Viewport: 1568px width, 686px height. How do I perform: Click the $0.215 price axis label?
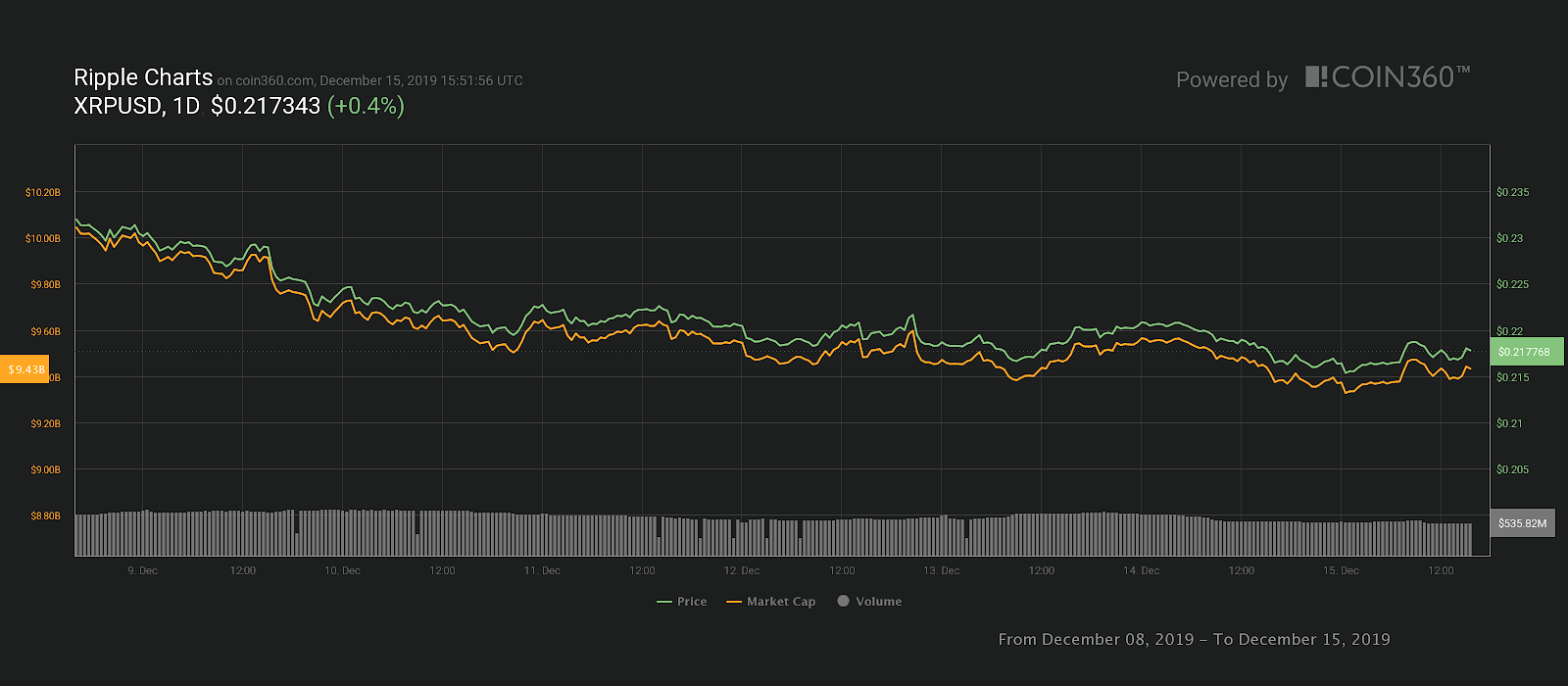point(1512,377)
